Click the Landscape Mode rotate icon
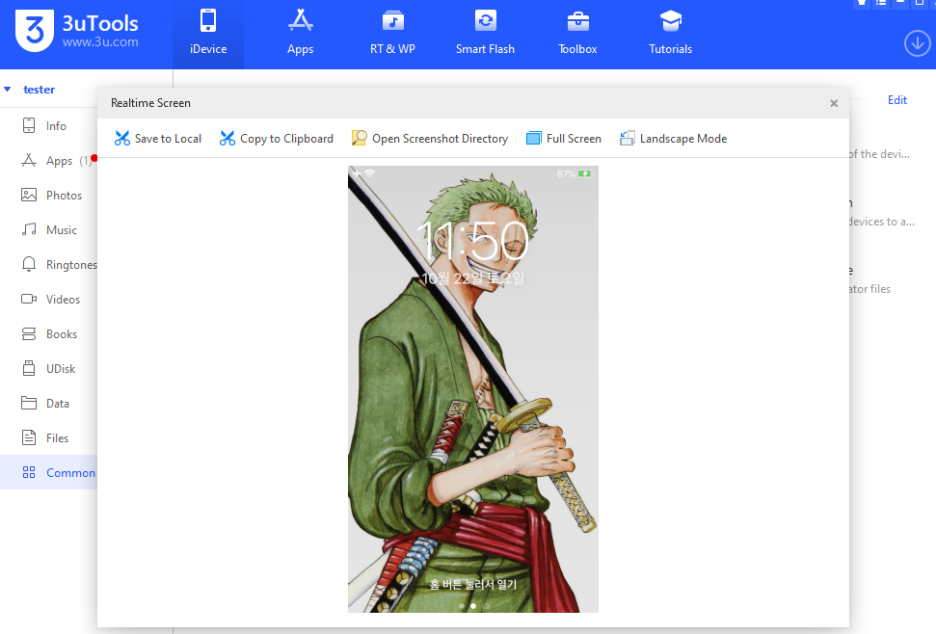The width and height of the screenshot is (936, 634). [627, 139]
